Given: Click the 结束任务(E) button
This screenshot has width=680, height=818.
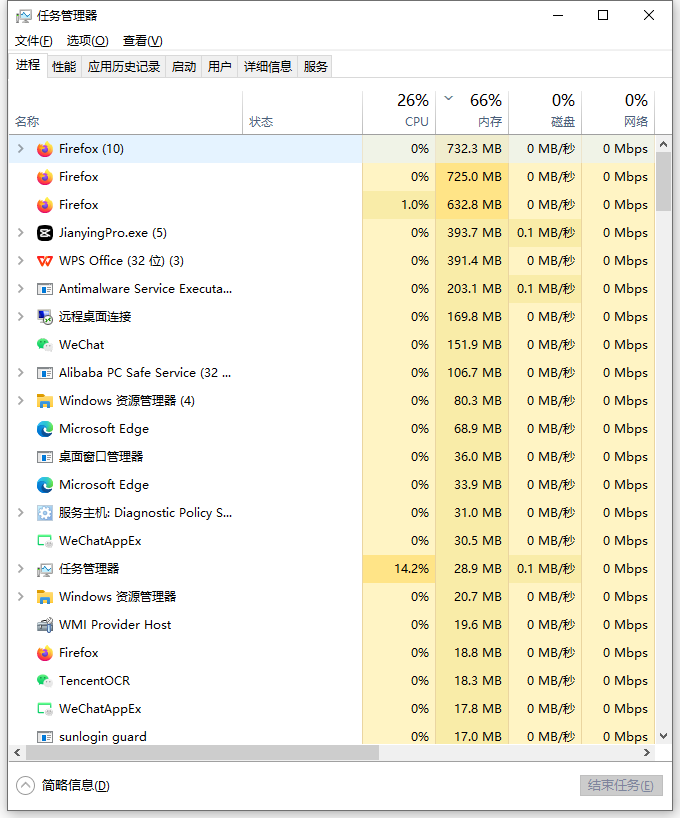Looking at the screenshot, I should pyautogui.click(x=621, y=786).
